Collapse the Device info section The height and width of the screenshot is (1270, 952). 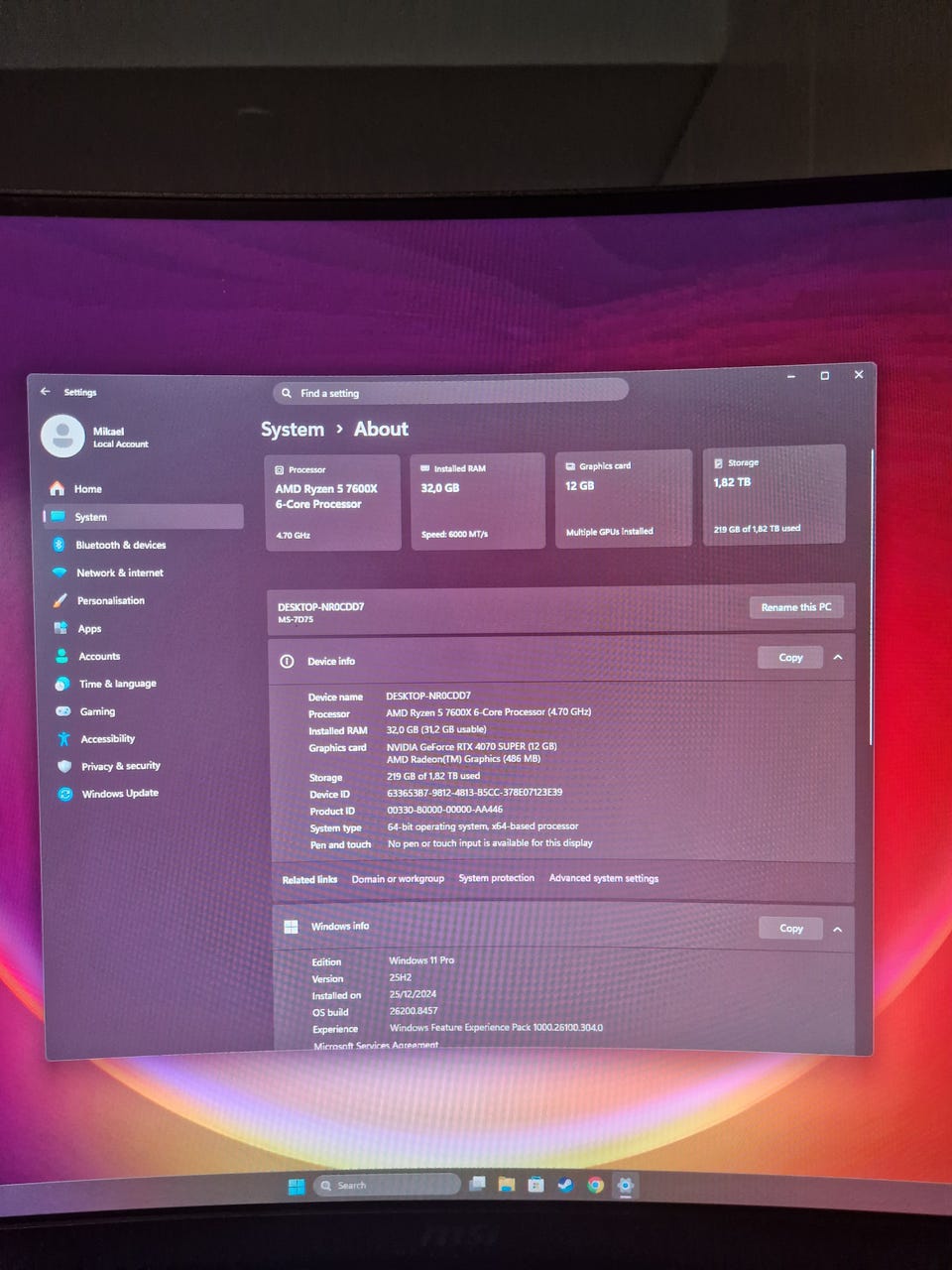pos(838,657)
